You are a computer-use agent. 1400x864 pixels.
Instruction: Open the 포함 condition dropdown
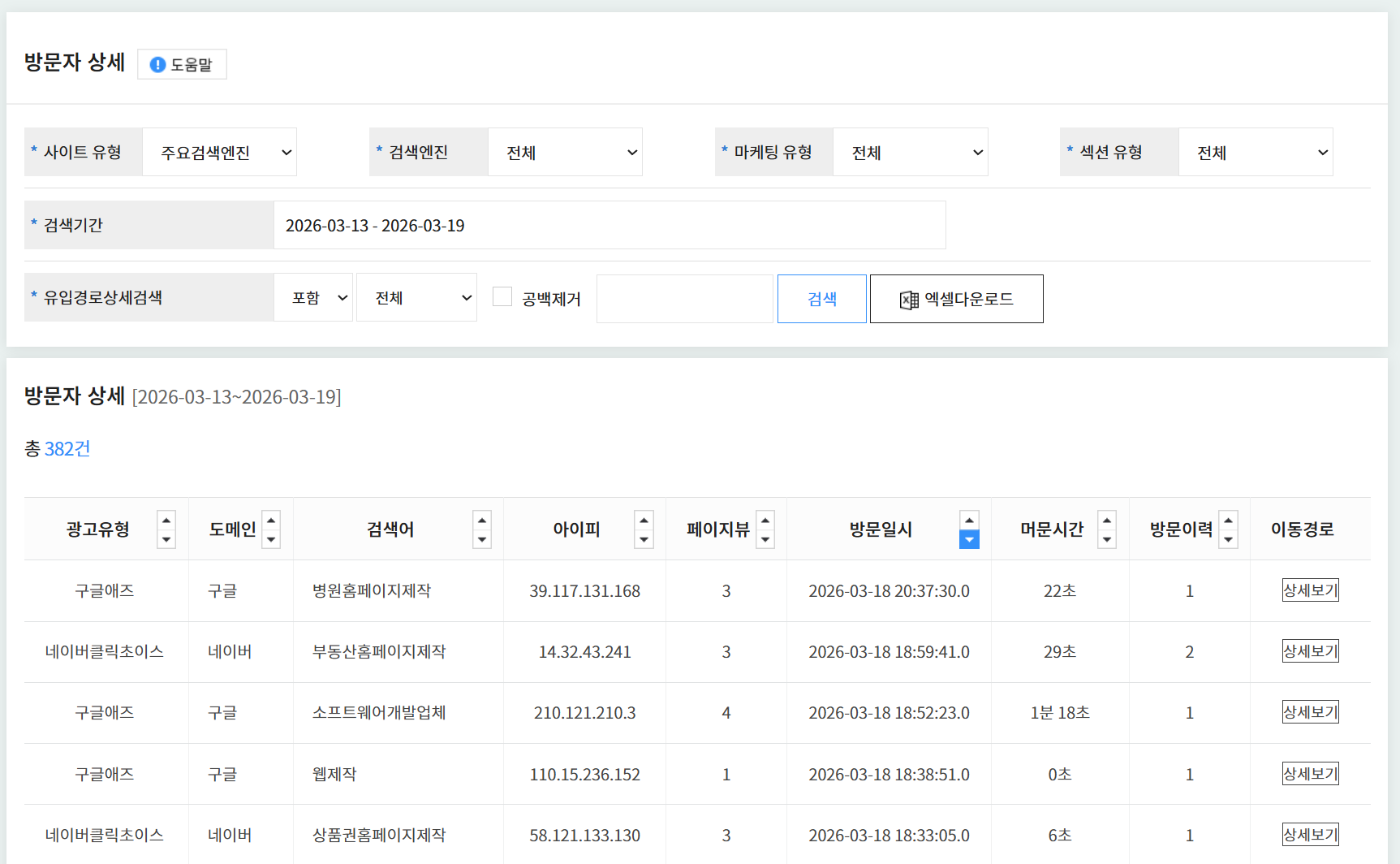313,298
